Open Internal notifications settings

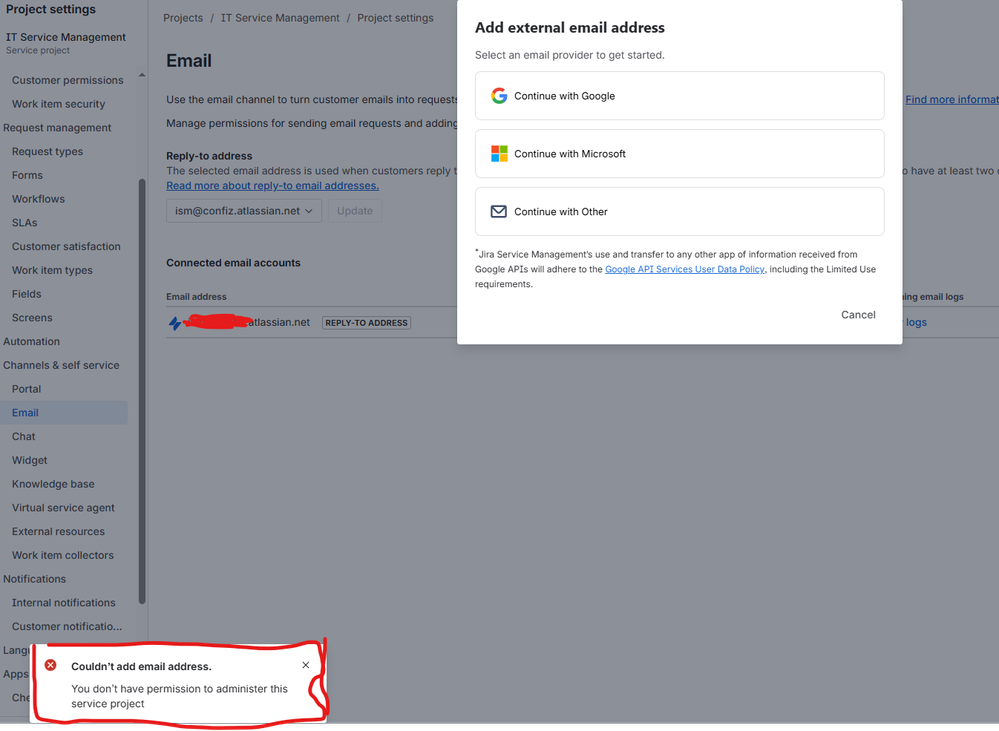click(x=64, y=603)
